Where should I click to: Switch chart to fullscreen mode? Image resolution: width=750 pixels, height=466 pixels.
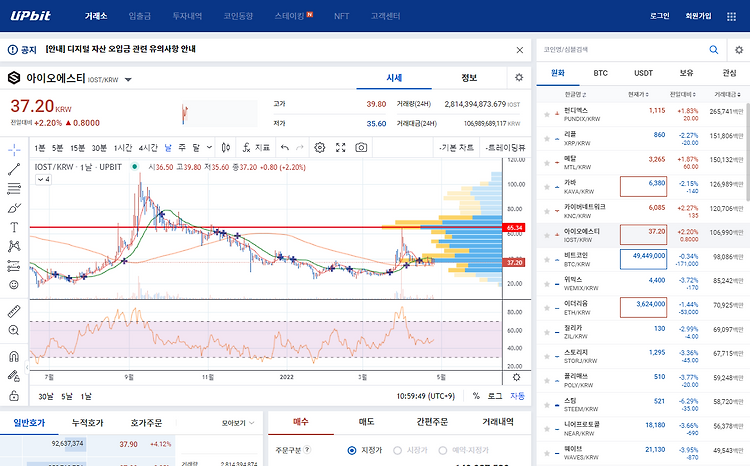click(341, 148)
